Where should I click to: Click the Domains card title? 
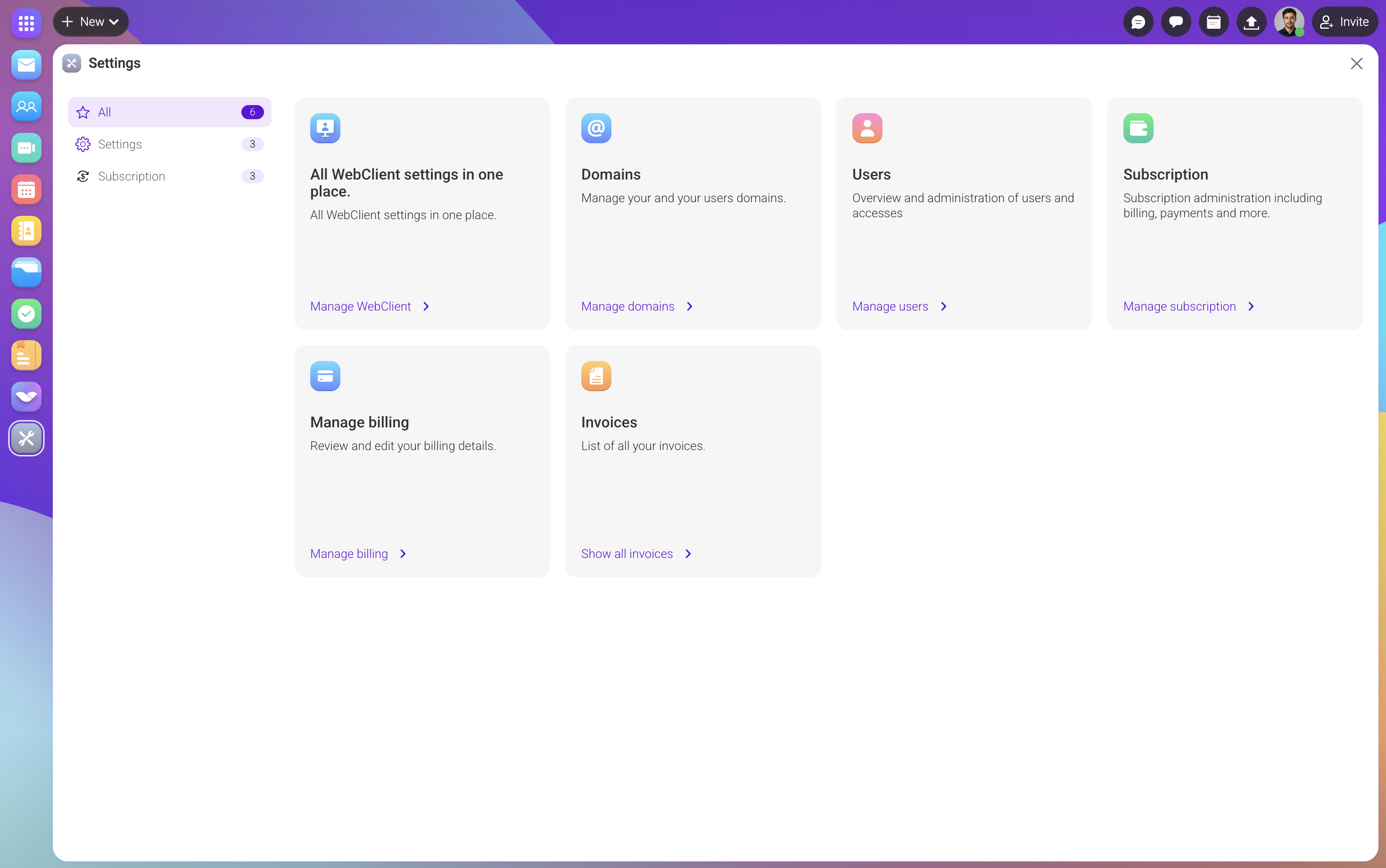611,174
